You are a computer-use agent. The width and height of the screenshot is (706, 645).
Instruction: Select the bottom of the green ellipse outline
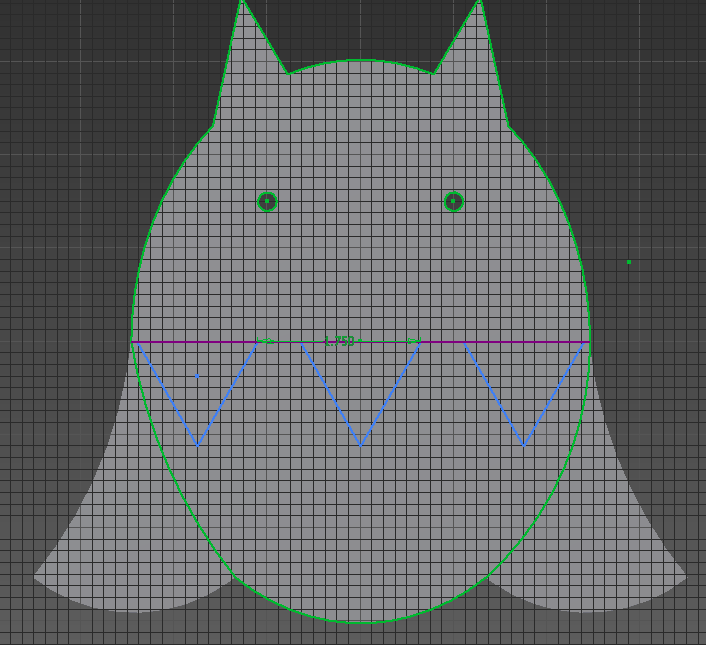pos(361,622)
